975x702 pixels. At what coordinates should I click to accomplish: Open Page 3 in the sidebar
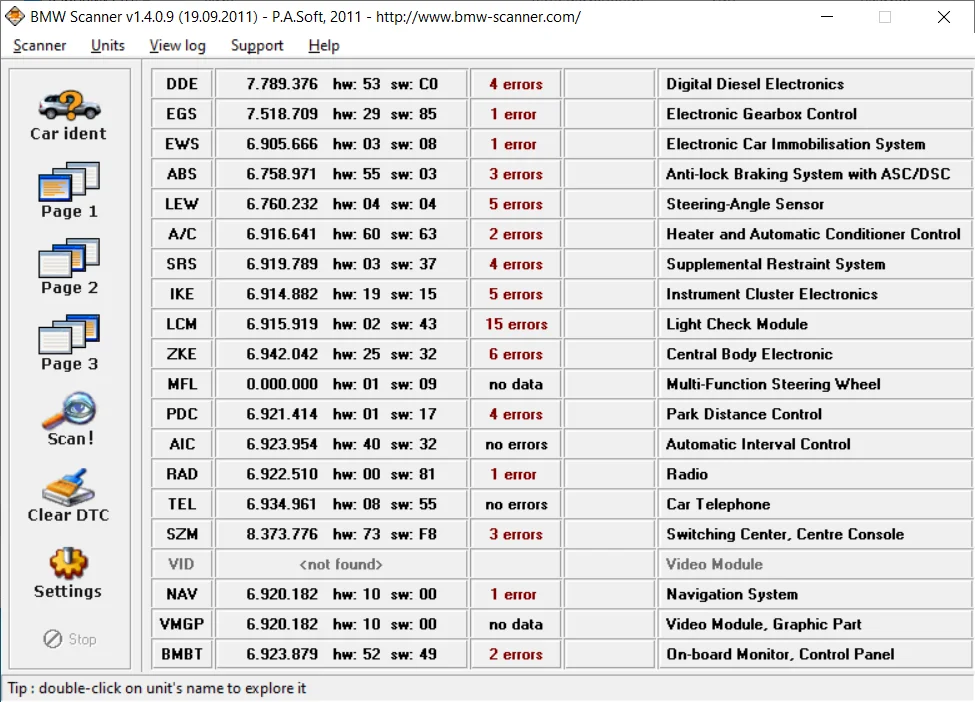(x=69, y=343)
